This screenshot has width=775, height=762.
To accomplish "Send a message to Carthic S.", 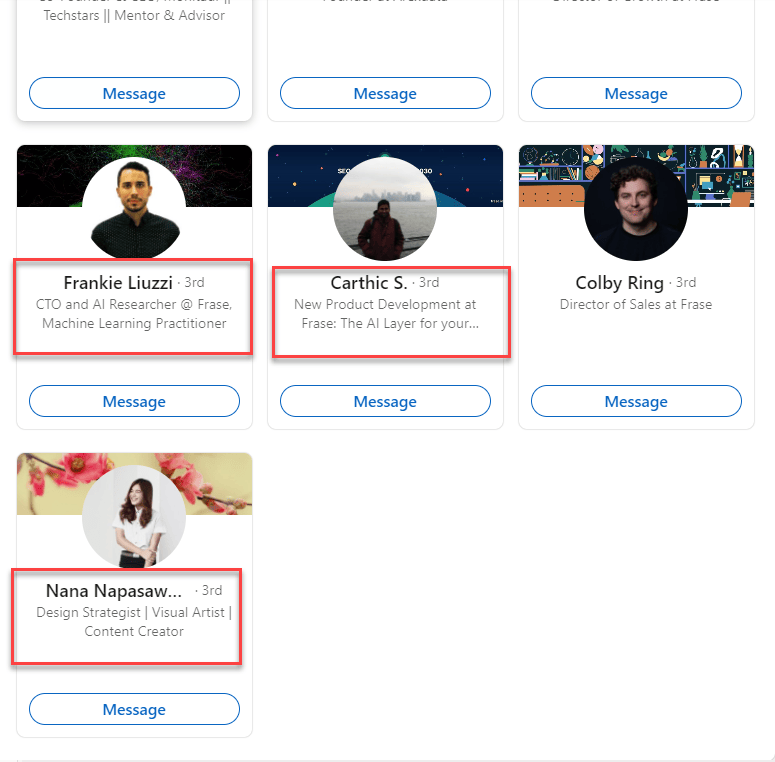I will point(385,401).
